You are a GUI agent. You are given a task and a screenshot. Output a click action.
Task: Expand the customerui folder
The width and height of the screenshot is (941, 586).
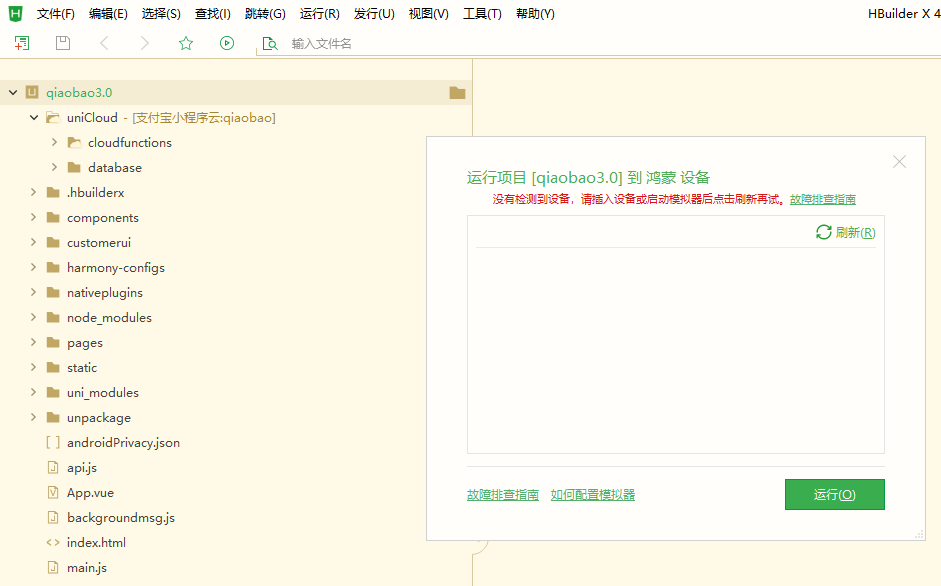34,243
